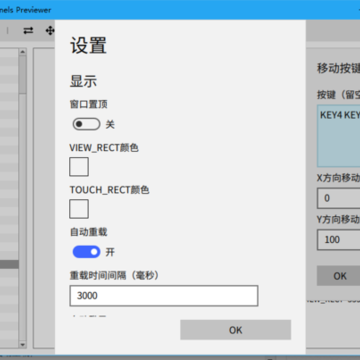The height and width of the screenshot is (360, 360).
Task: Toggle the 窗口置顶 switch
Action: pyautogui.click(x=86, y=124)
